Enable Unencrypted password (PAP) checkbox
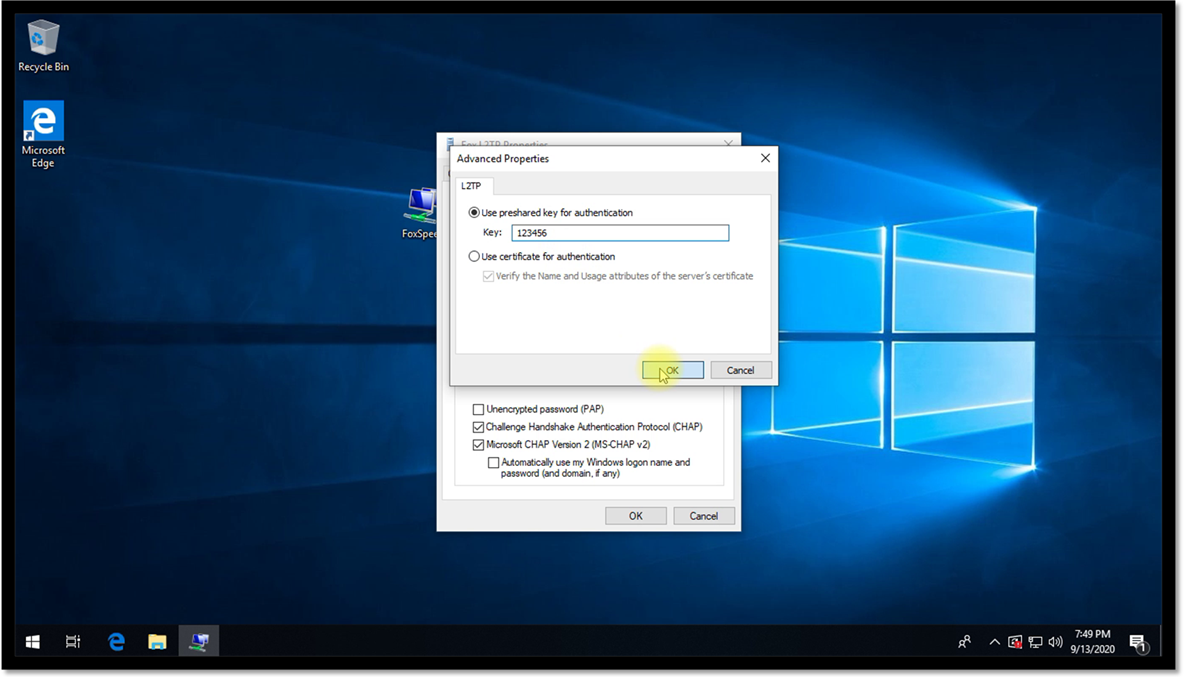The height and width of the screenshot is (677, 1184). coord(479,410)
